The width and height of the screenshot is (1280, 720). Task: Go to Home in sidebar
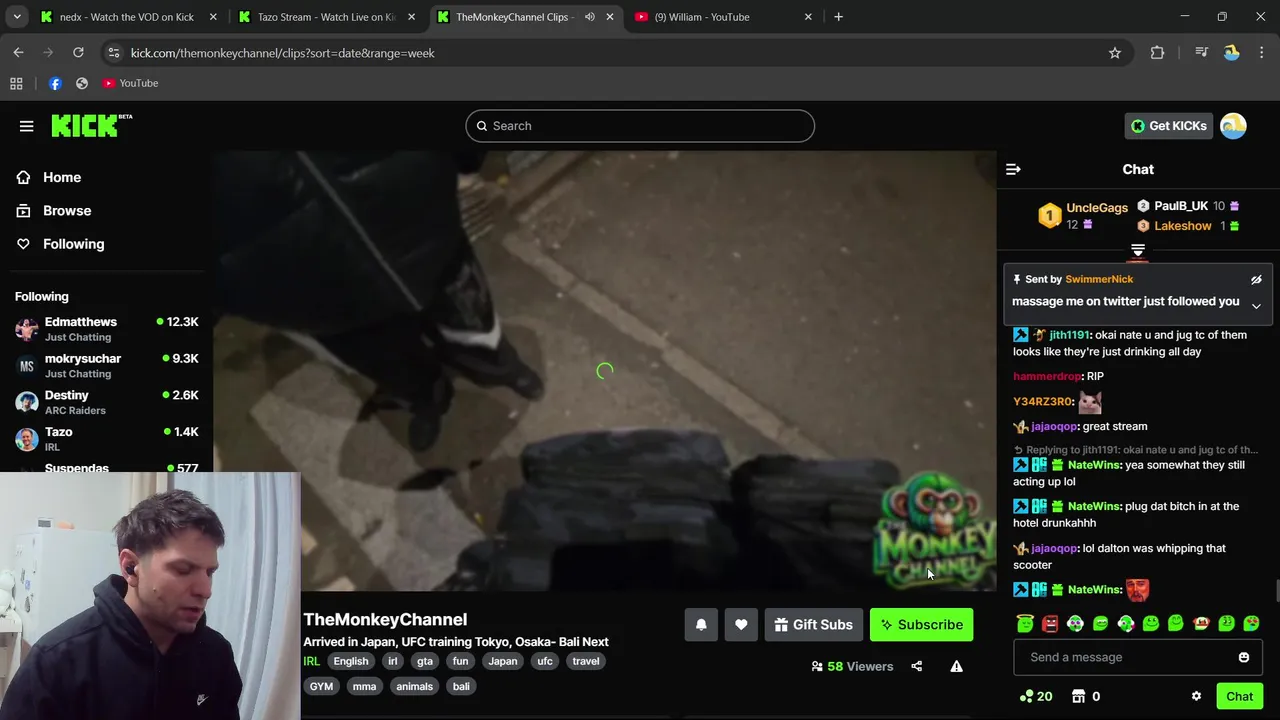coord(61,177)
